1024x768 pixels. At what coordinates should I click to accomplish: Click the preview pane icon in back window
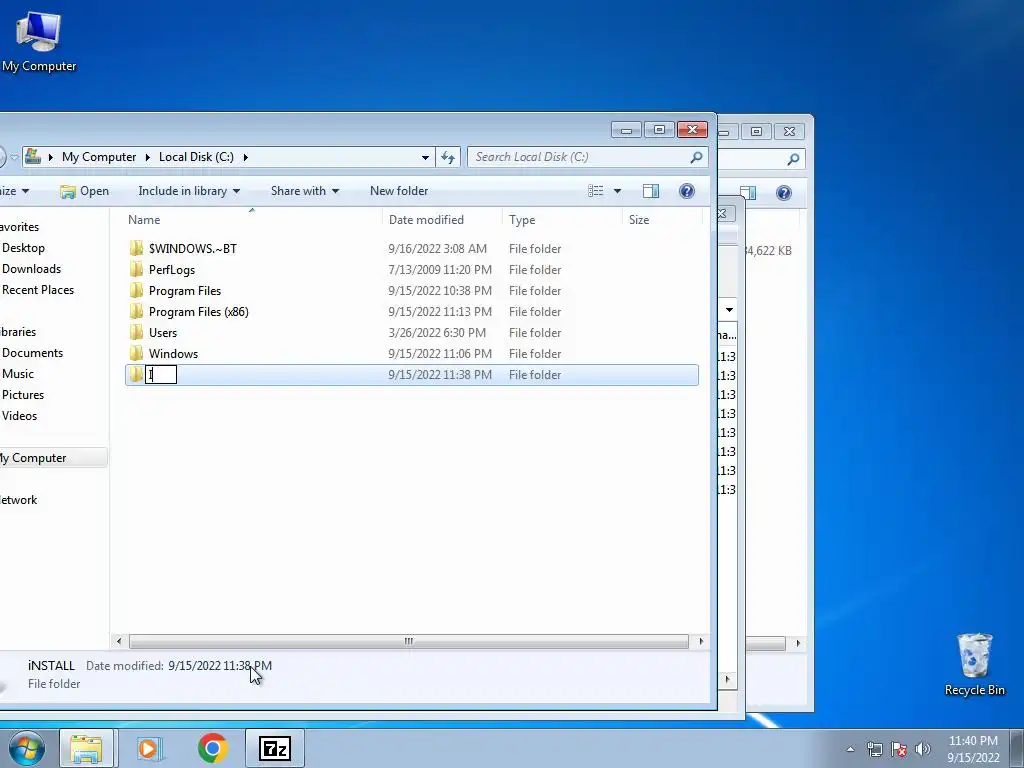[x=749, y=193]
